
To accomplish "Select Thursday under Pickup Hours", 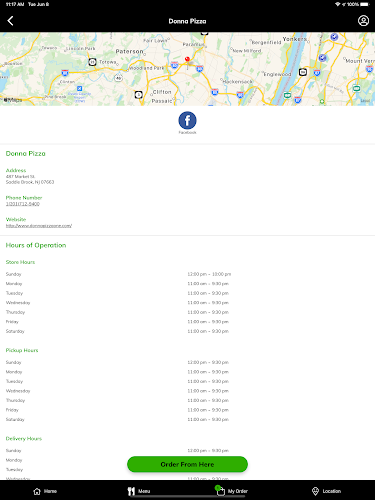I will 15,400.
